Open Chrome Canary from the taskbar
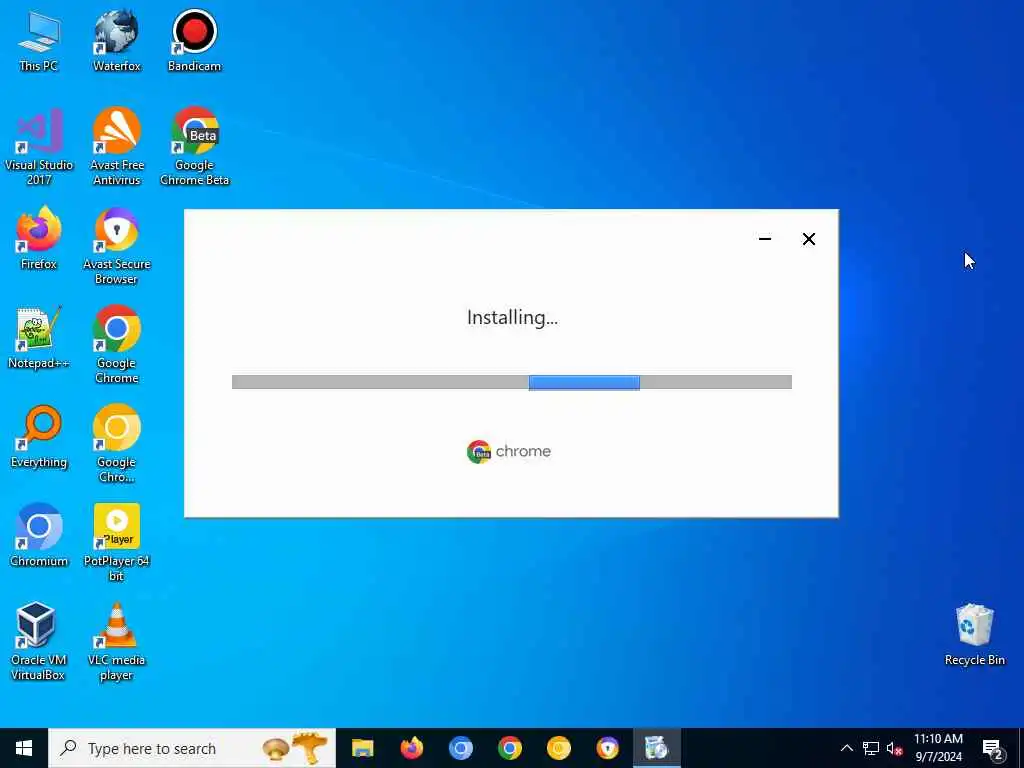This screenshot has width=1024, height=768. pyautogui.click(x=558, y=748)
